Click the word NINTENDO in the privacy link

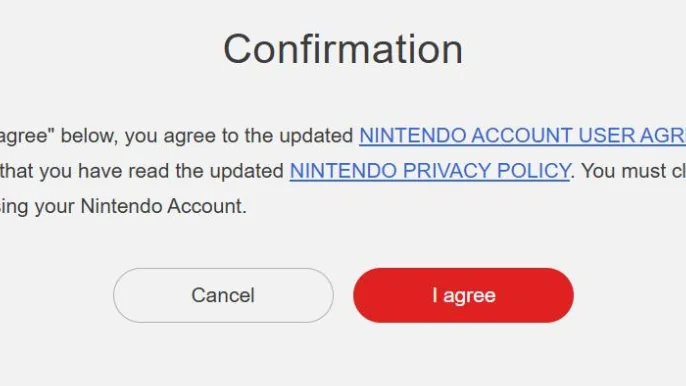[343, 171]
